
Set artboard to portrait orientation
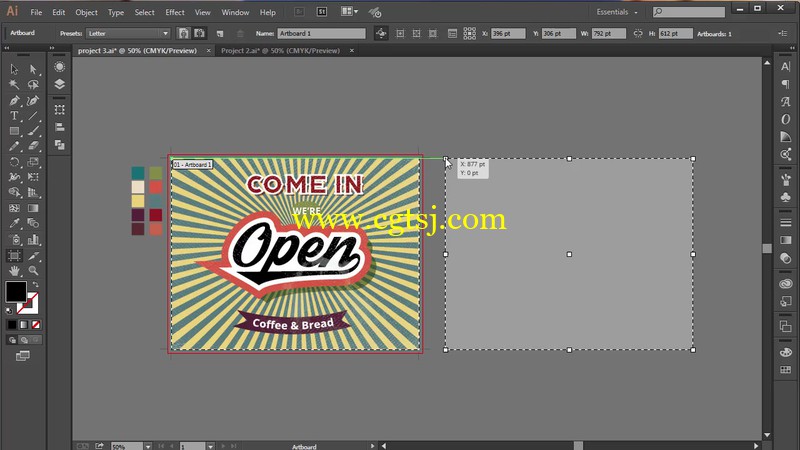[183, 33]
